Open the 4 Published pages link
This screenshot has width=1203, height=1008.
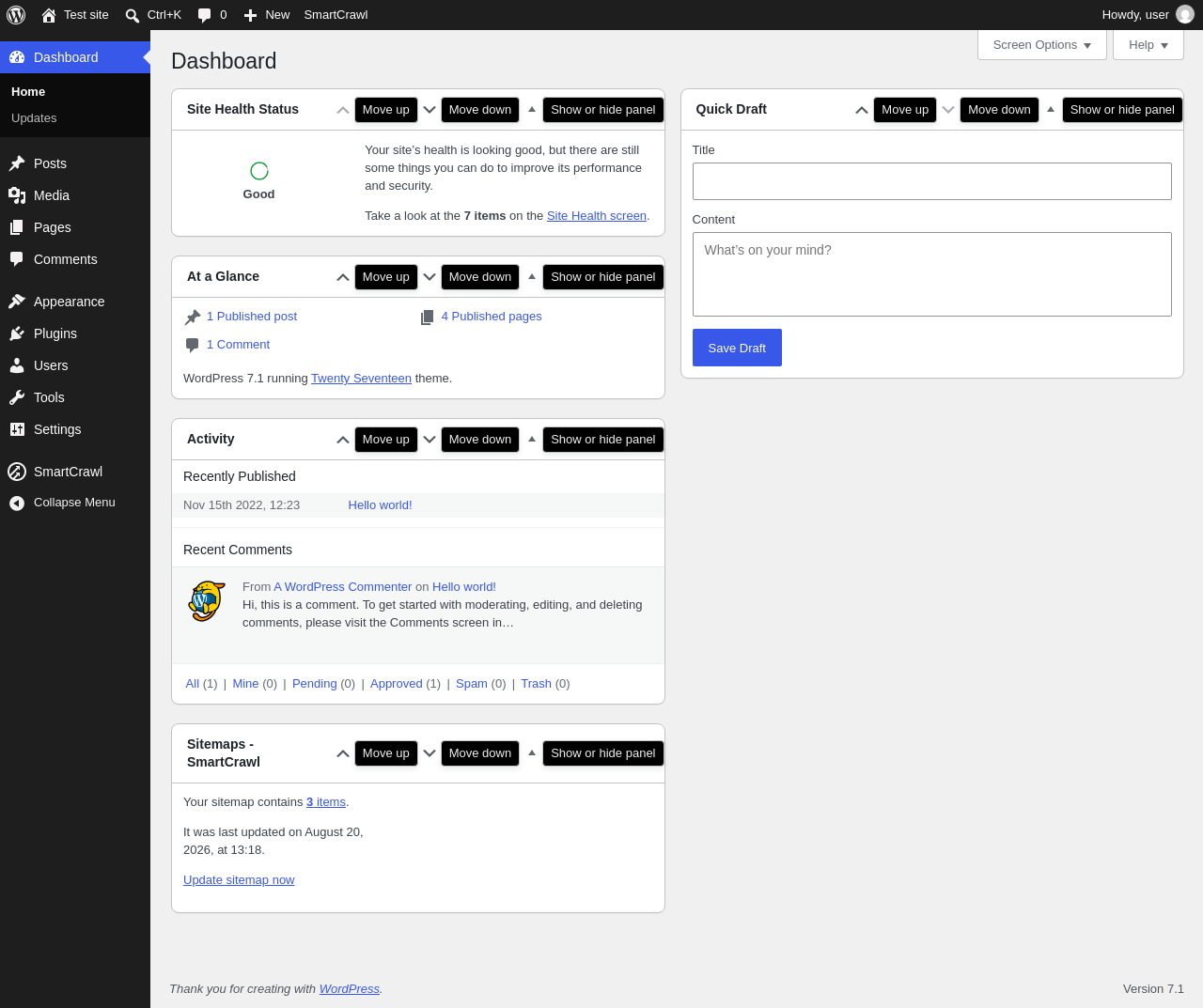click(492, 317)
